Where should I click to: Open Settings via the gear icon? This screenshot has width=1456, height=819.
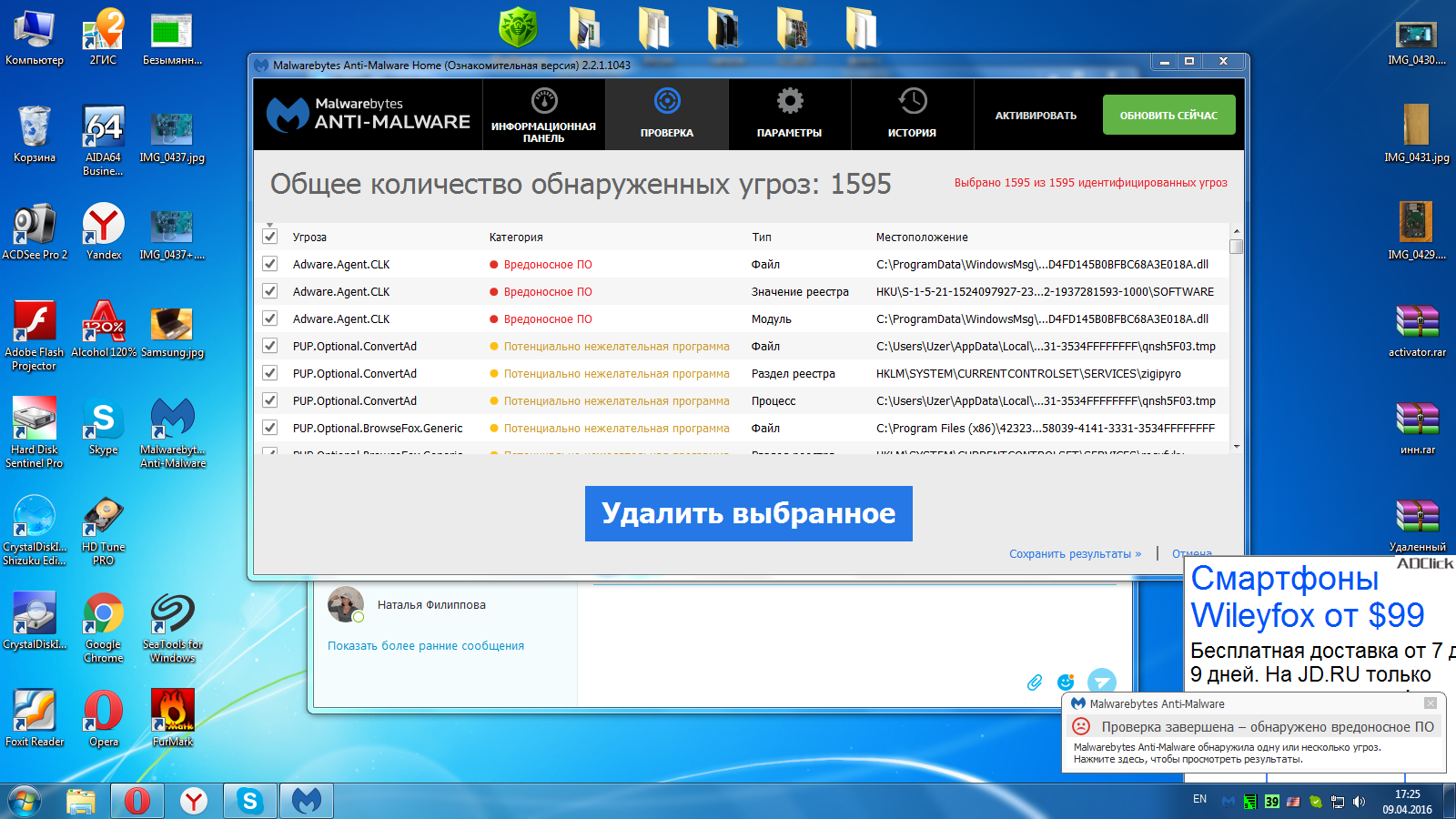(x=789, y=101)
